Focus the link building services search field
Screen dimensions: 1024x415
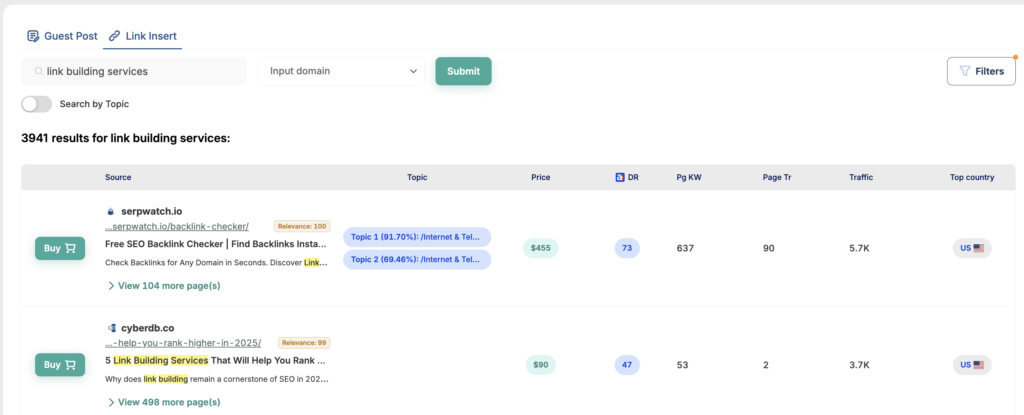click(134, 71)
